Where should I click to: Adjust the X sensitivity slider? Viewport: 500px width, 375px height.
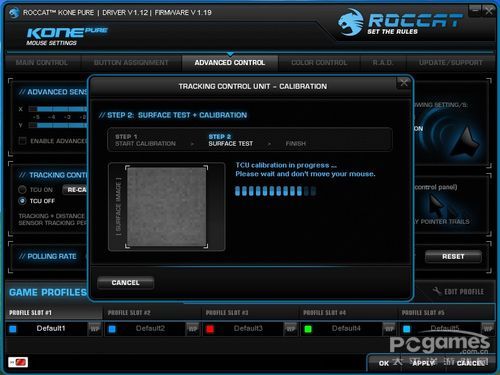tap(58, 109)
